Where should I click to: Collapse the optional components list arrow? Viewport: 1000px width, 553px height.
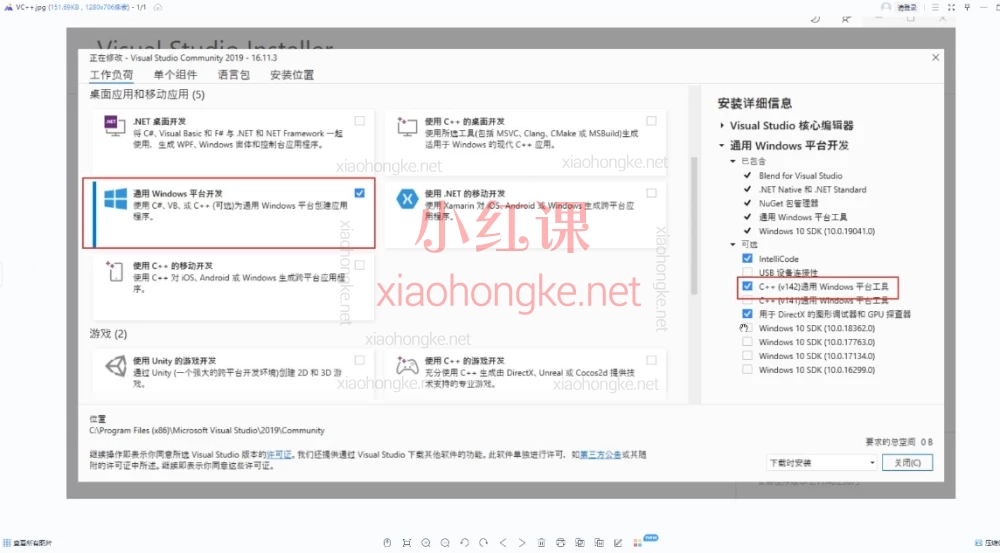click(x=733, y=244)
